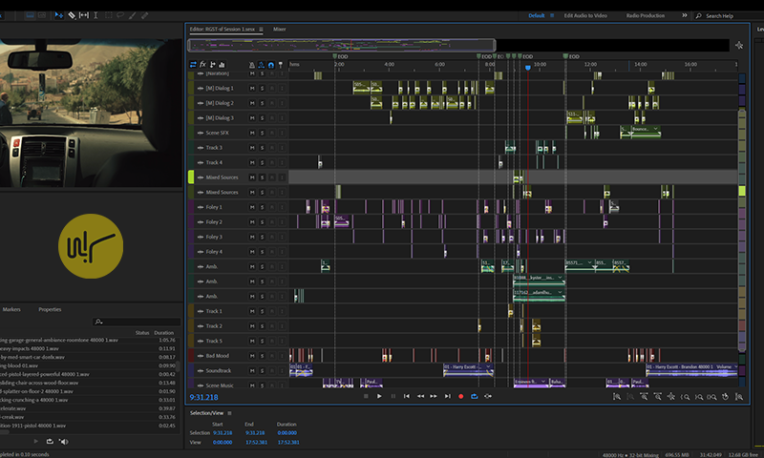Show track Sends controls

pyautogui.click(x=212, y=64)
